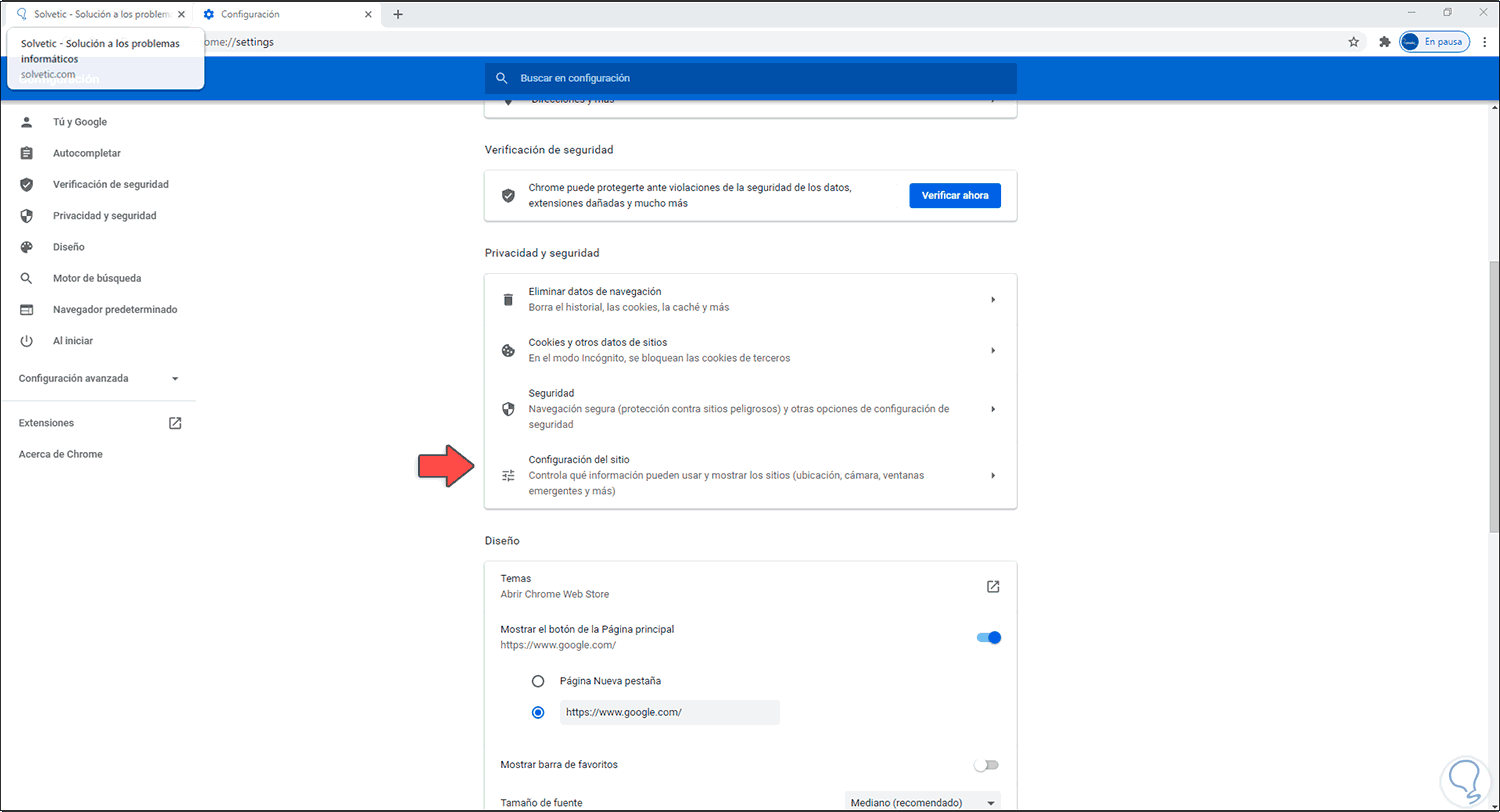Viewport: 1500px width, 812px height.
Task: Click the Diseño palette icon
Action: click(27, 247)
